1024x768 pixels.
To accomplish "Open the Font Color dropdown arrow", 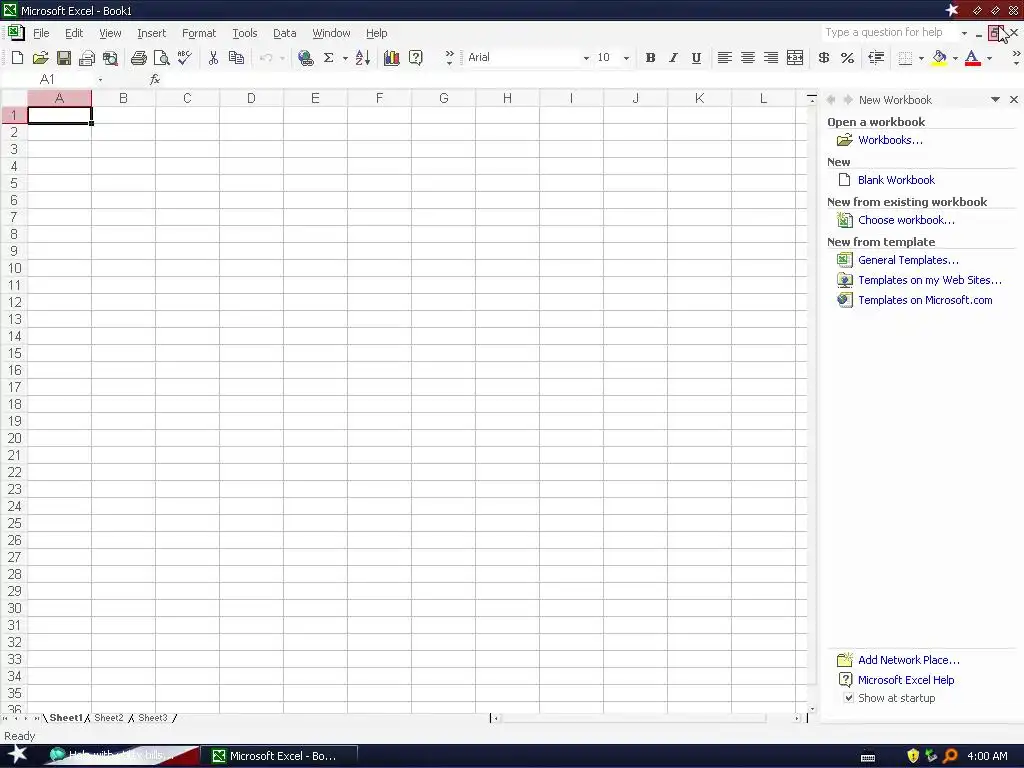I will [989, 58].
